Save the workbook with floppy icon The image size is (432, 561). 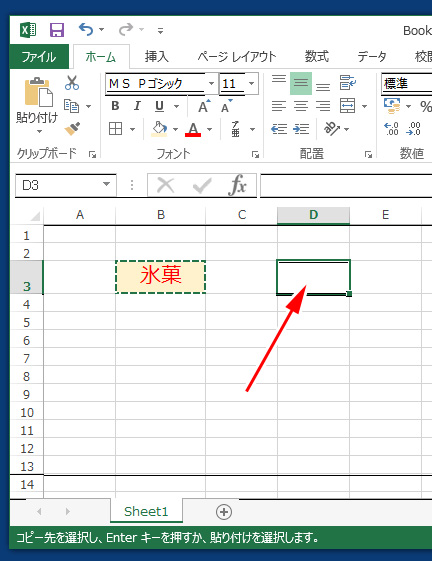(57, 30)
